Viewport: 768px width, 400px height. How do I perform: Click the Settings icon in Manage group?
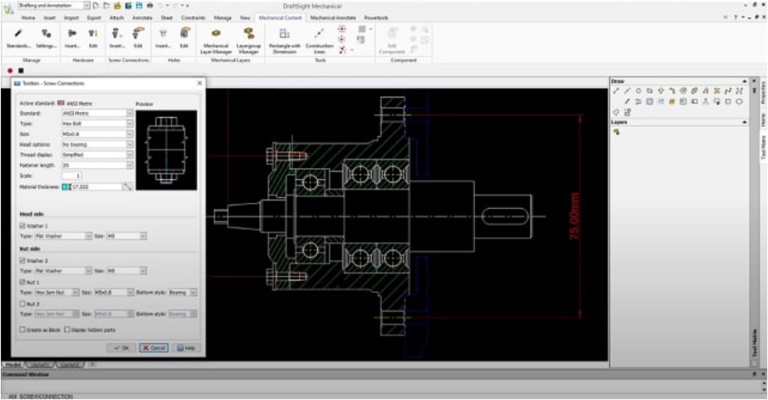(46, 38)
